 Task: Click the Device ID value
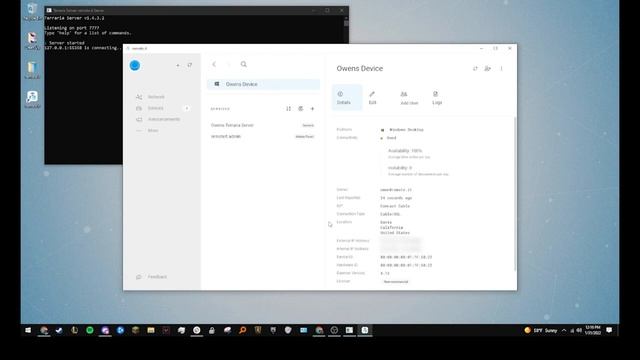(x=406, y=257)
